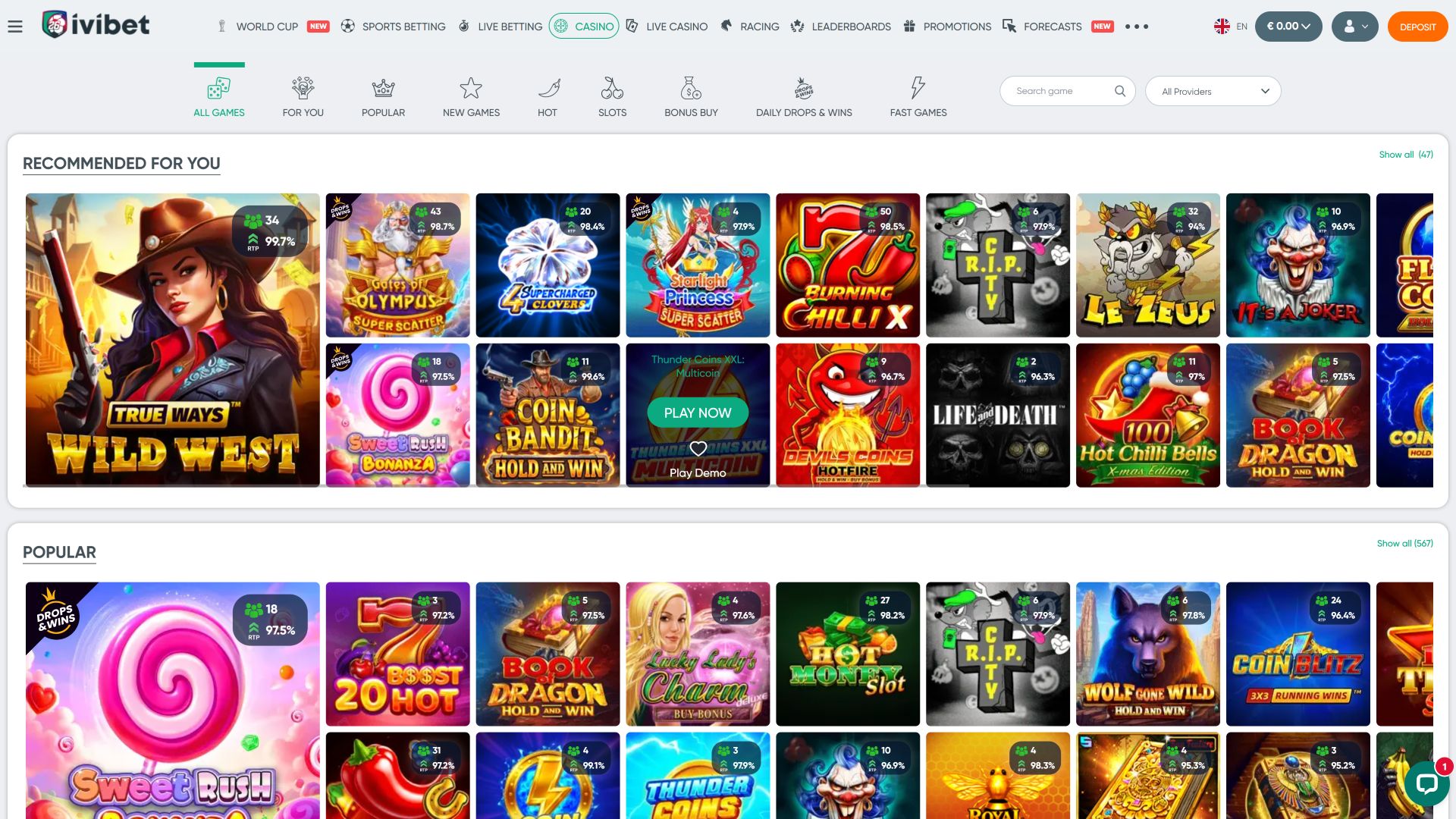Favorite Thunder Coins XXL with heart icon
Viewport: 1456px width, 819px height.
[698, 448]
